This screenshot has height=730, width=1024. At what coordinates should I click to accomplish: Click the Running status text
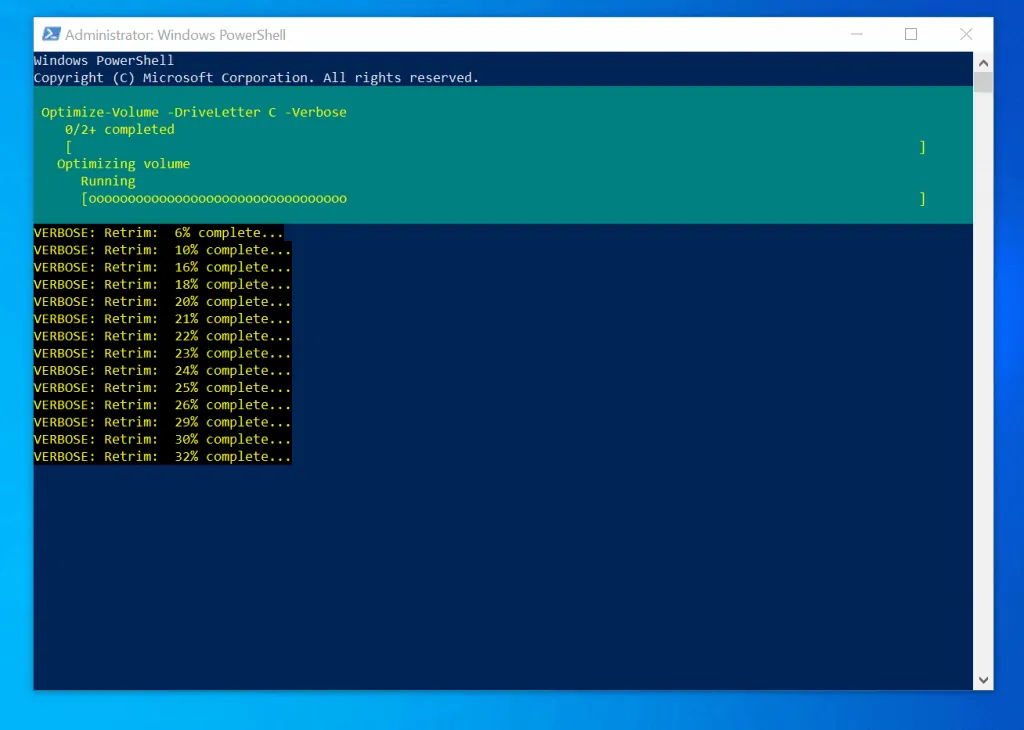click(x=107, y=180)
